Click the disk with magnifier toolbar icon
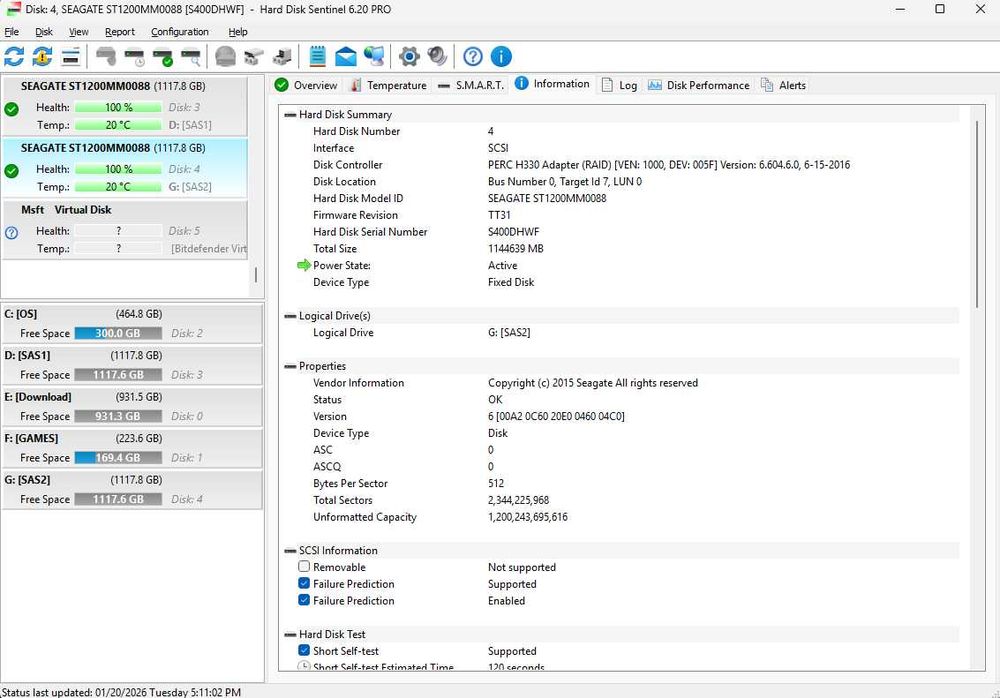The image size is (1000, 698). [191, 57]
